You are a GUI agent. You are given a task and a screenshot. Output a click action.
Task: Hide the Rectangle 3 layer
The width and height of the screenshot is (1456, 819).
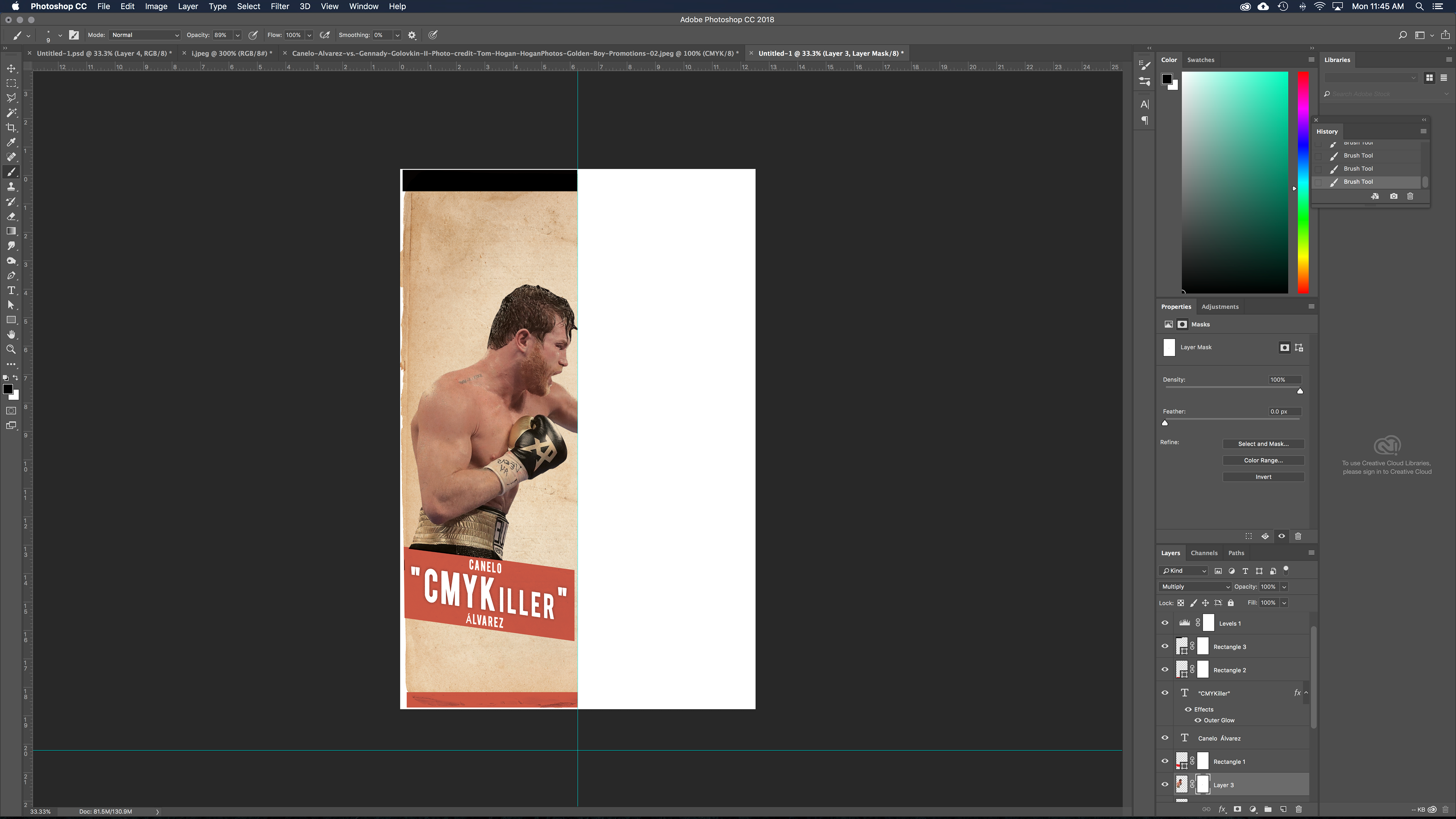pyautogui.click(x=1165, y=646)
